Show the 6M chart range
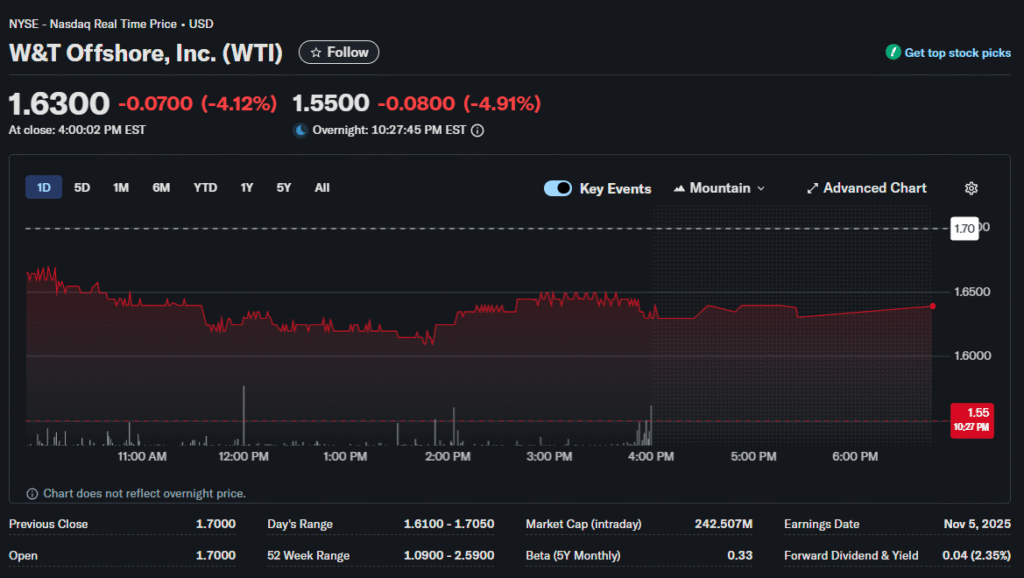 [161, 187]
